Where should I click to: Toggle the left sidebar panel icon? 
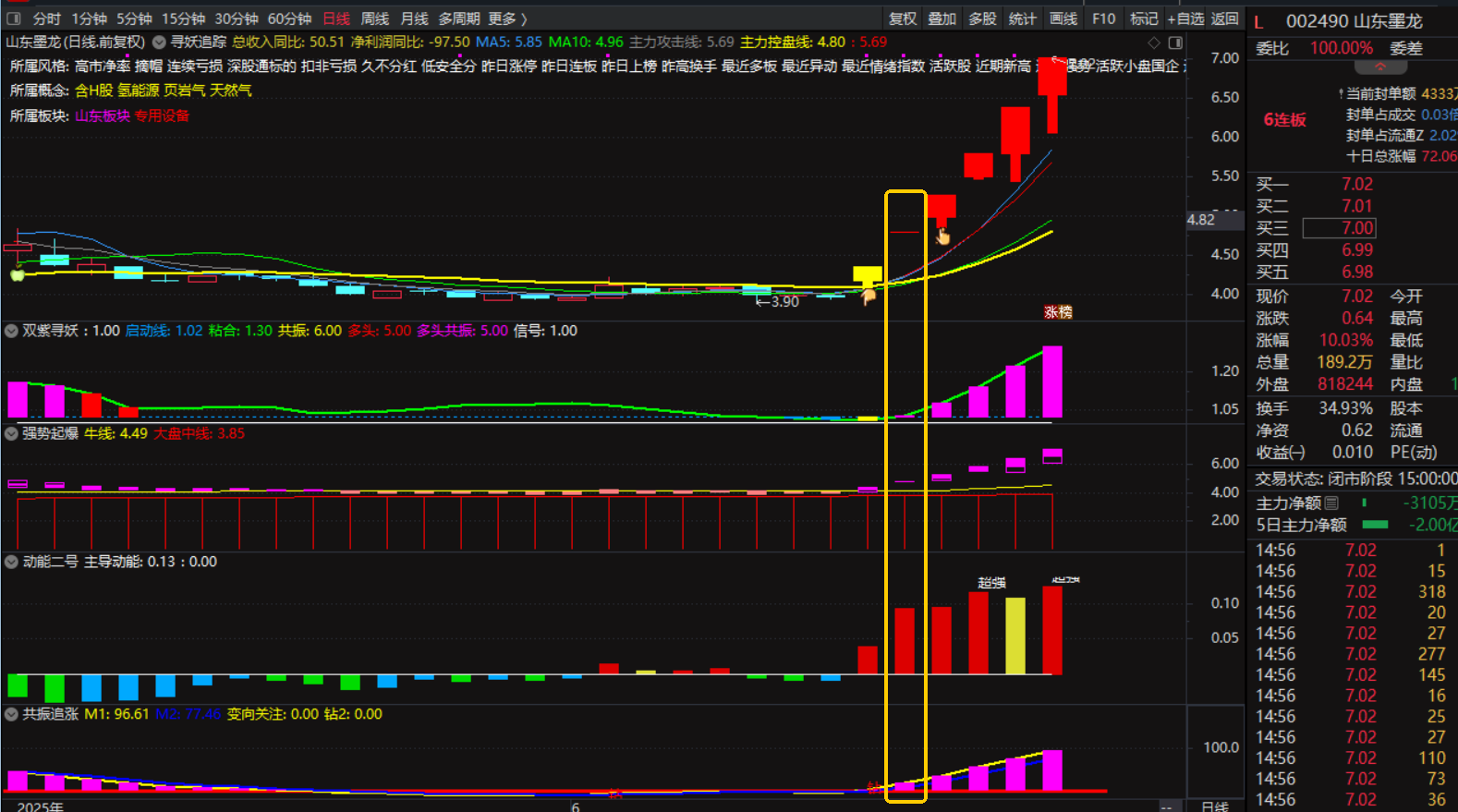[x=14, y=18]
